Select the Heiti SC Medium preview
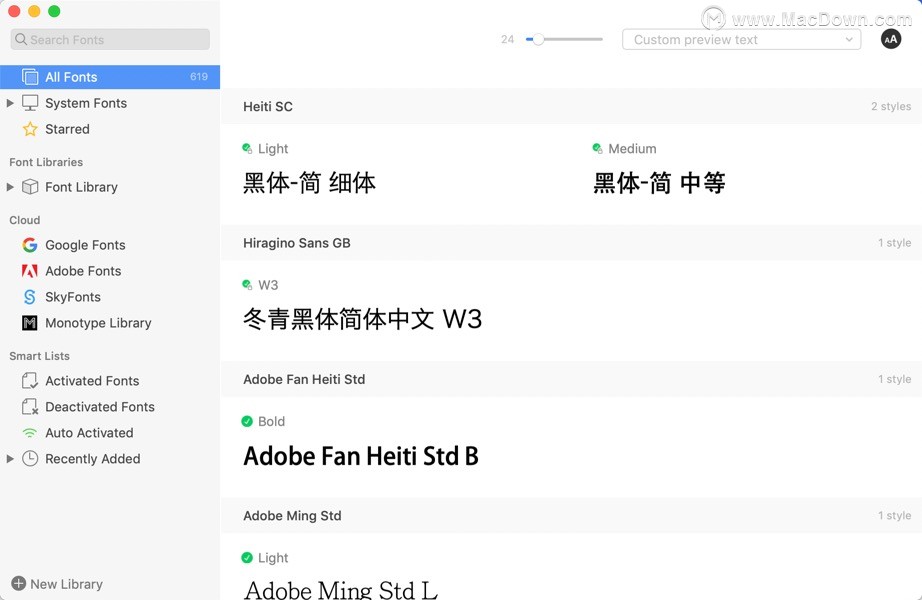The image size is (922, 600). pos(659,182)
